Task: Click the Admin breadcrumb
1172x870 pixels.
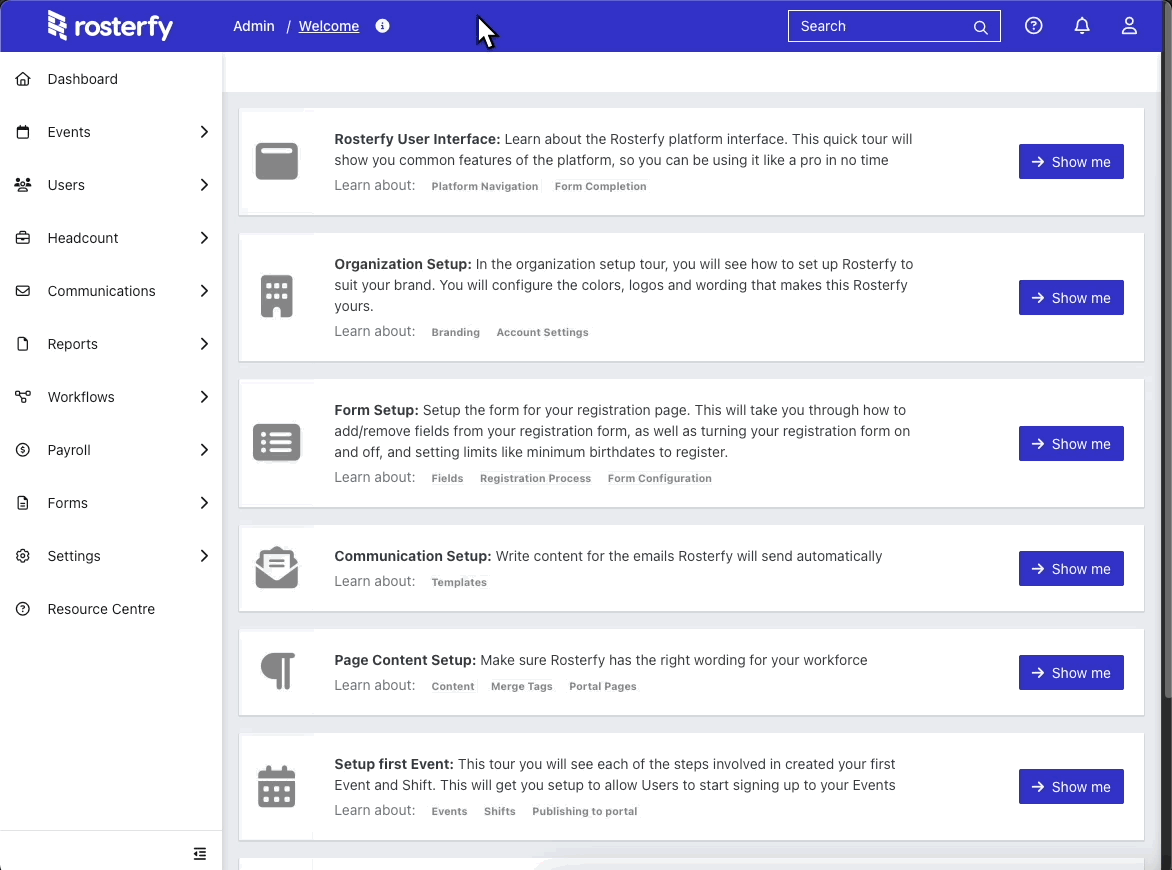Action: pyautogui.click(x=253, y=26)
